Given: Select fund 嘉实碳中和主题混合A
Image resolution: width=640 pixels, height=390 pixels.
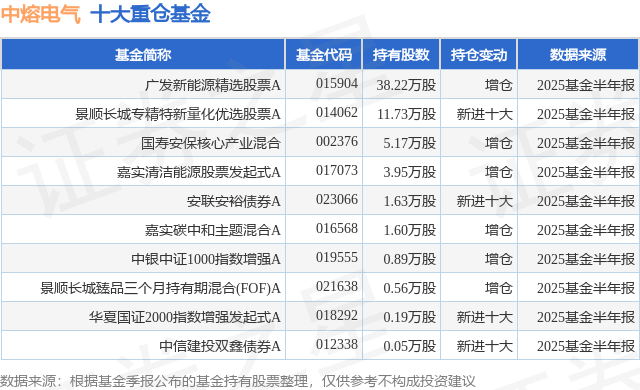Looking at the screenshot, I should (213, 230).
